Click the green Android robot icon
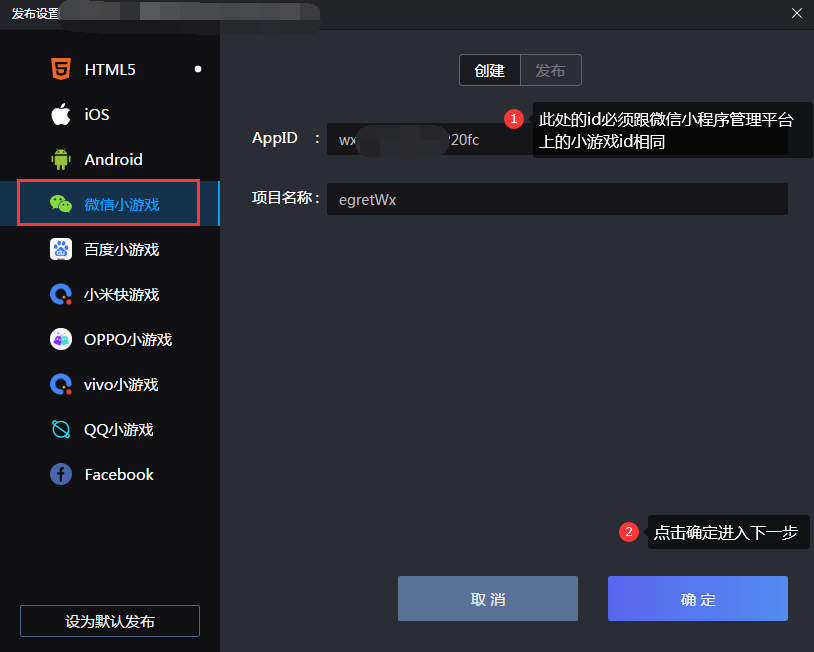Image resolution: width=814 pixels, height=652 pixels. tap(61, 159)
